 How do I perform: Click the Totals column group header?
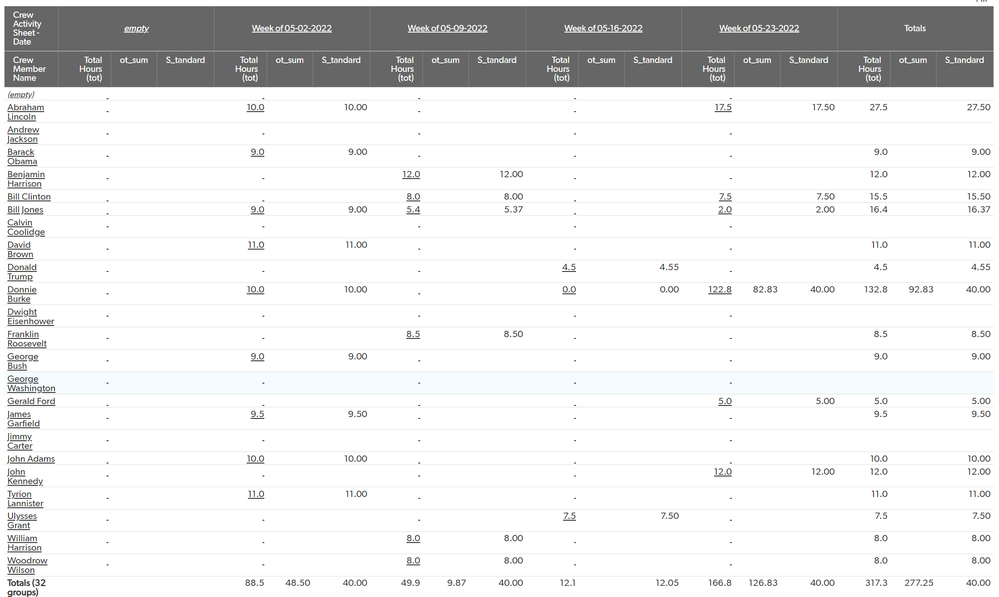point(915,28)
